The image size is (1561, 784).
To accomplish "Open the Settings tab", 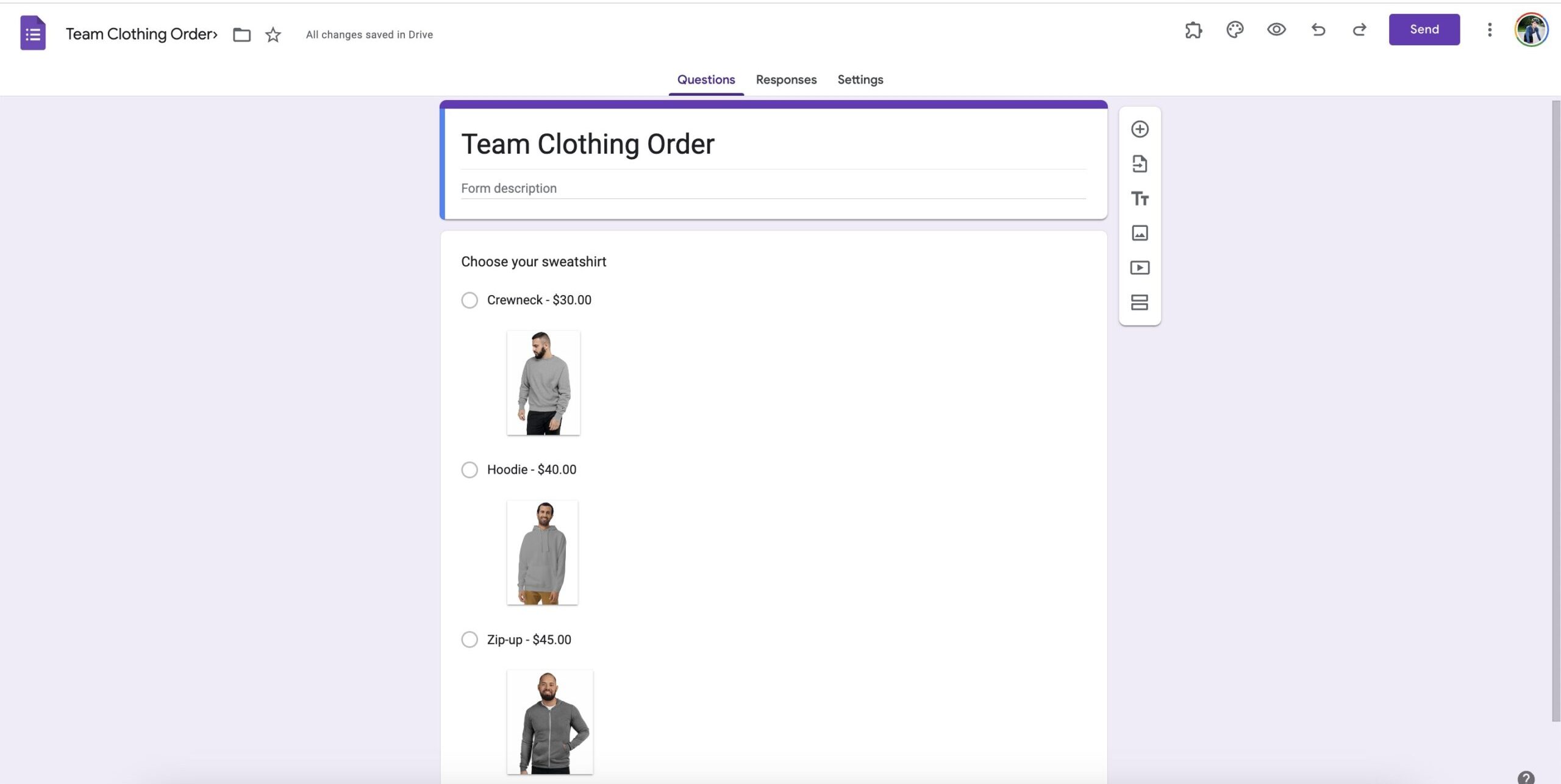I will click(860, 79).
